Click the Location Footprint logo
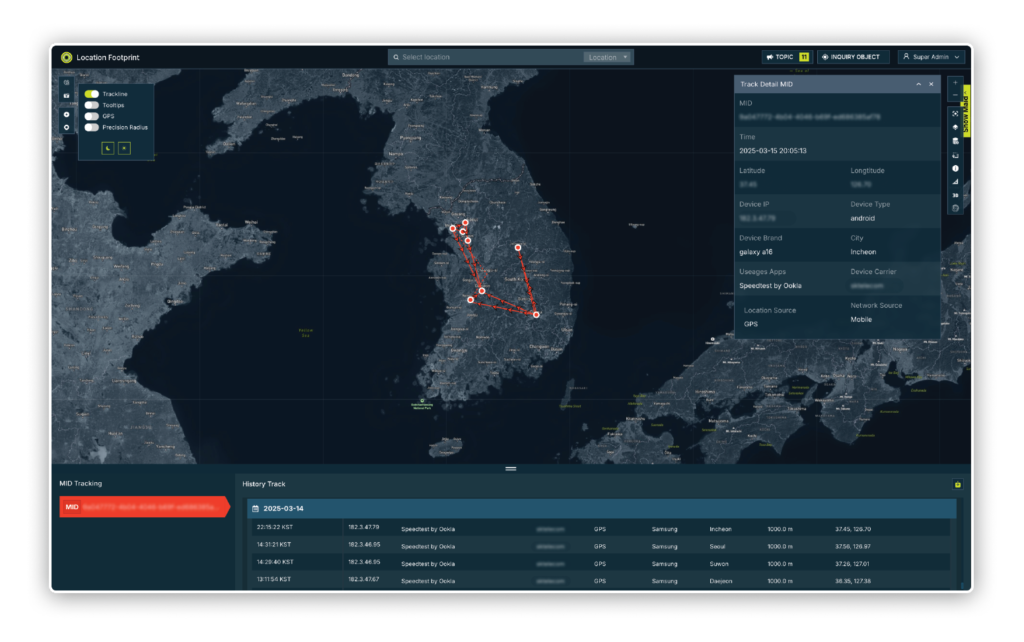The width and height of the screenshot is (1024, 642). pos(67,57)
